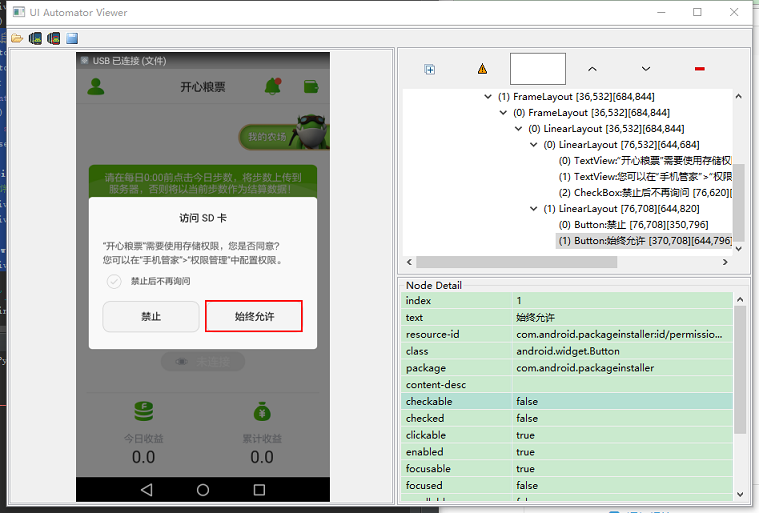The width and height of the screenshot is (759, 513).
Task: Click hierarchy tree scroll up arrow
Action: tap(739, 96)
